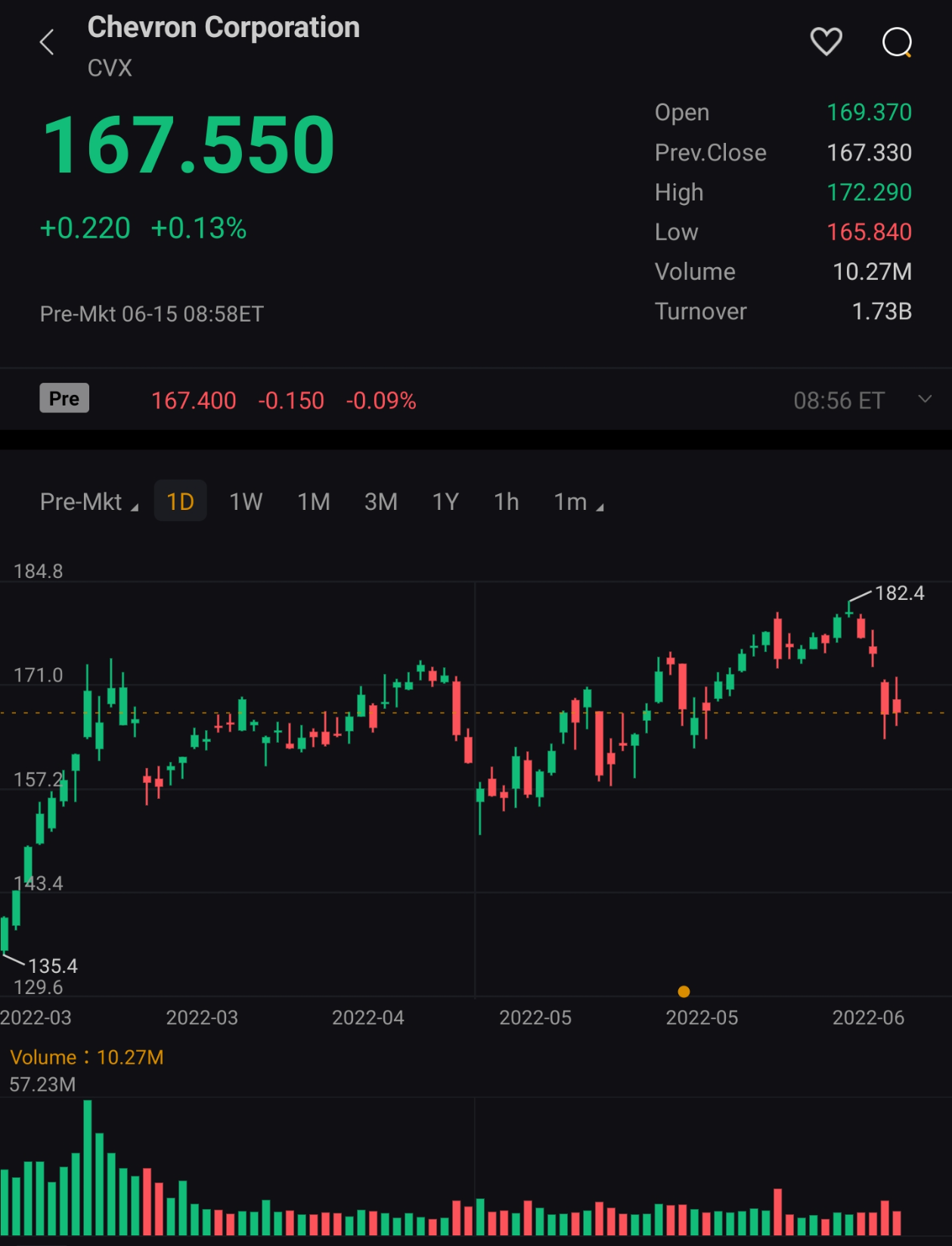
Task: Tap the Pre-Mkt 06-15 08:58ET timestamp
Action: coord(151,314)
